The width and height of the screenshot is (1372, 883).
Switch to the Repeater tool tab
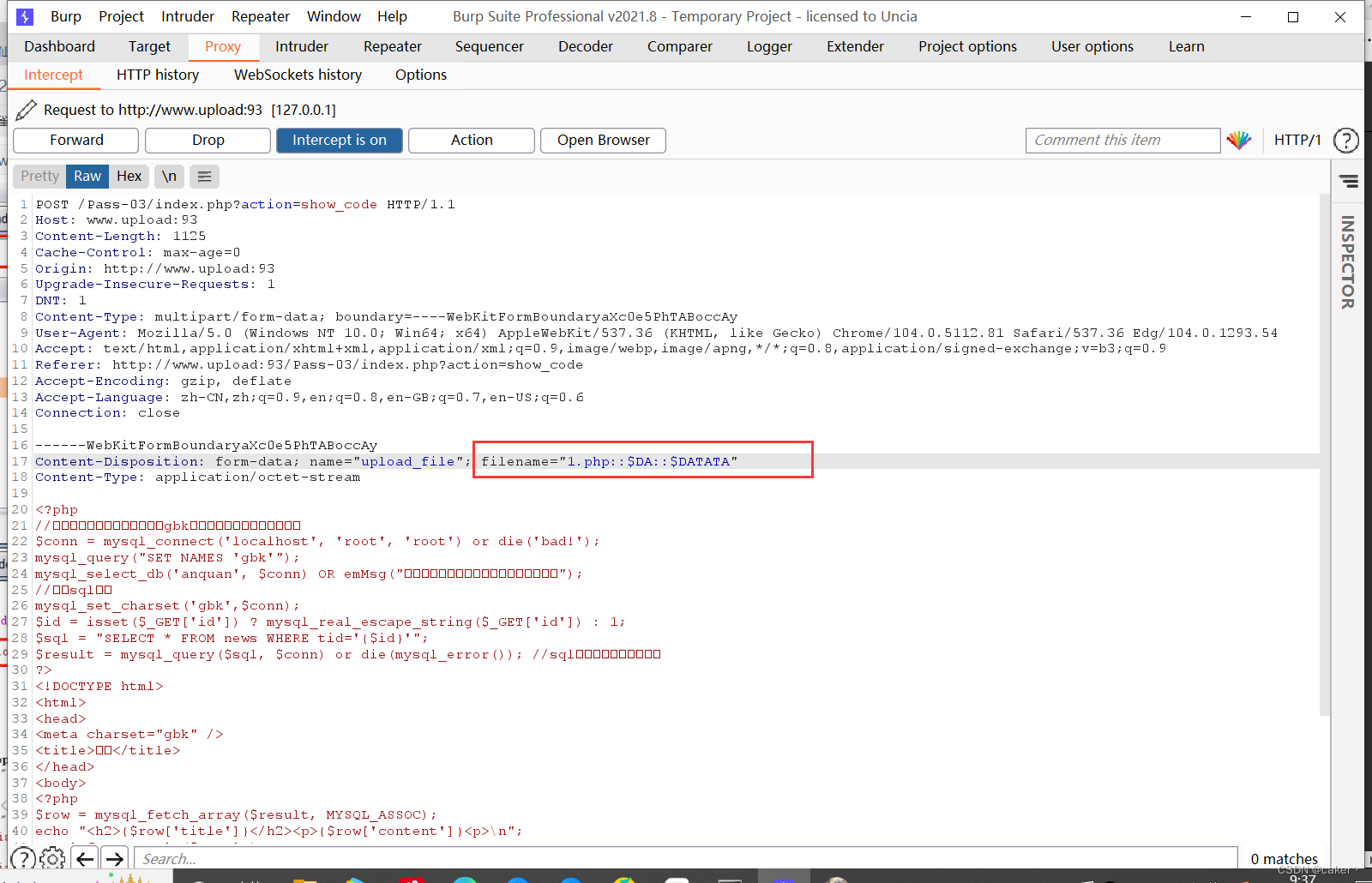coord(393,46)
